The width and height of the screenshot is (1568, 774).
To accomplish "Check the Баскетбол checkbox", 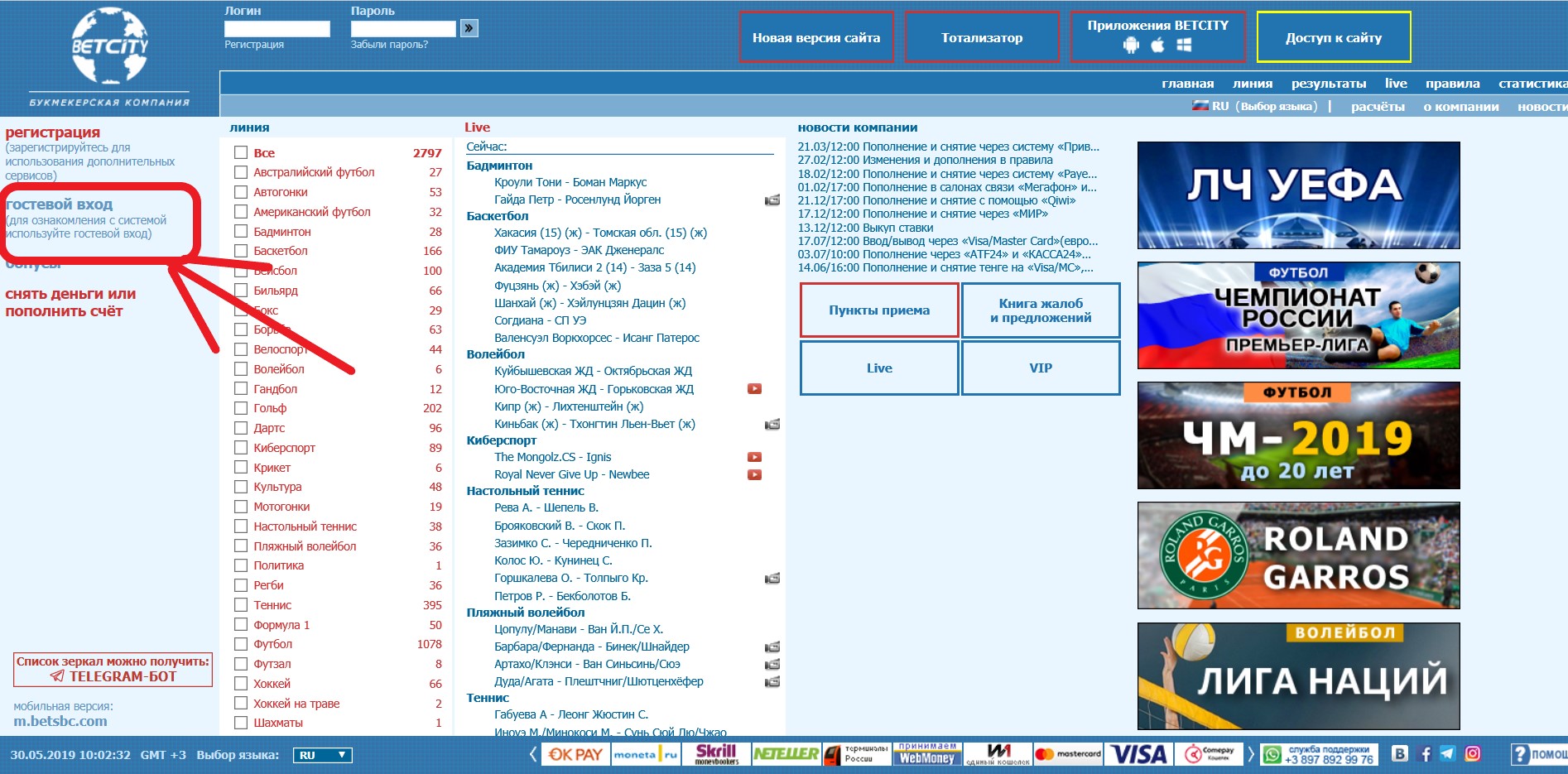I will [241, 251].
